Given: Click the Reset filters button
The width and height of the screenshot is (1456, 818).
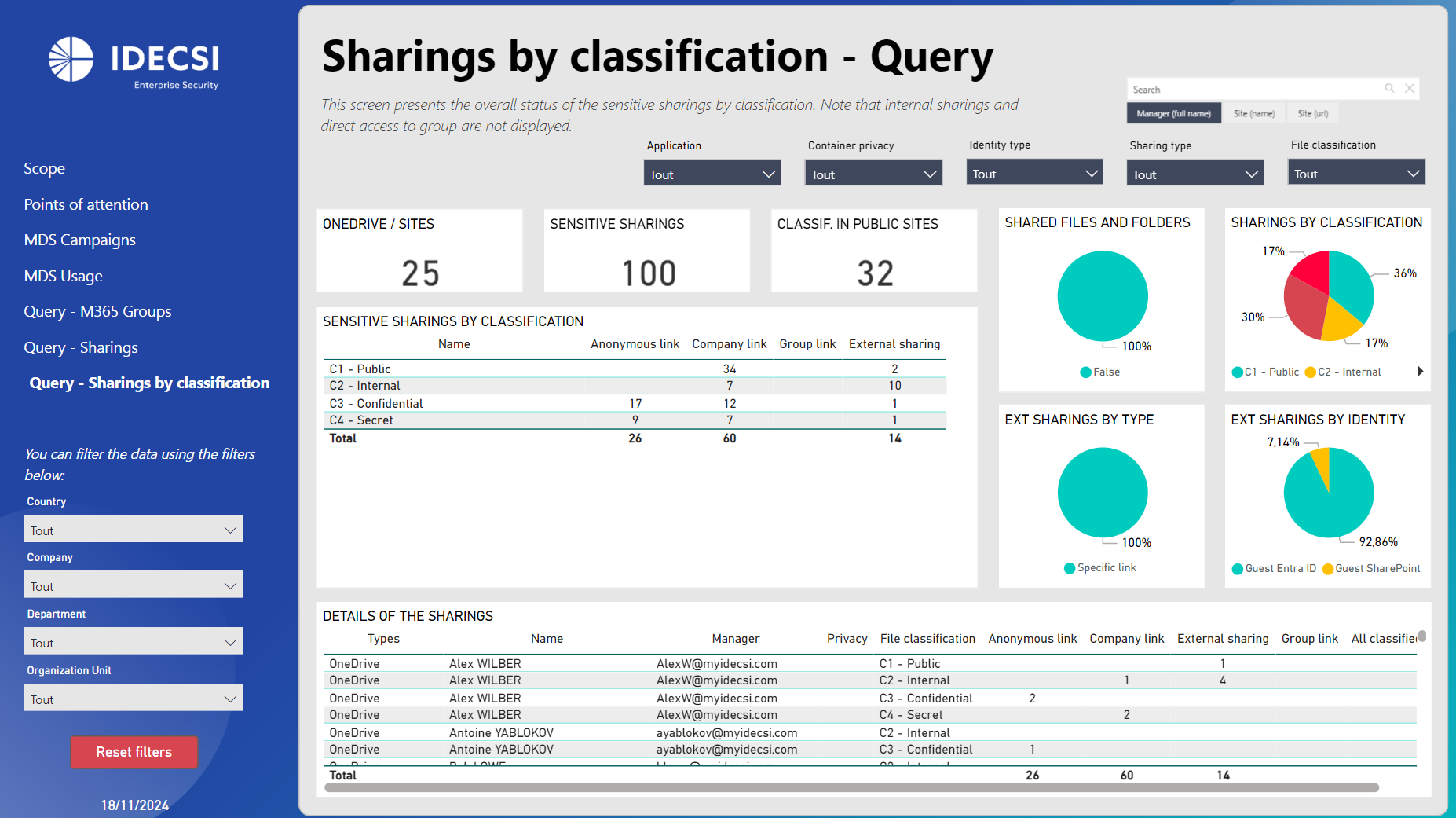Looking at the screenshot, I should 134,752.
